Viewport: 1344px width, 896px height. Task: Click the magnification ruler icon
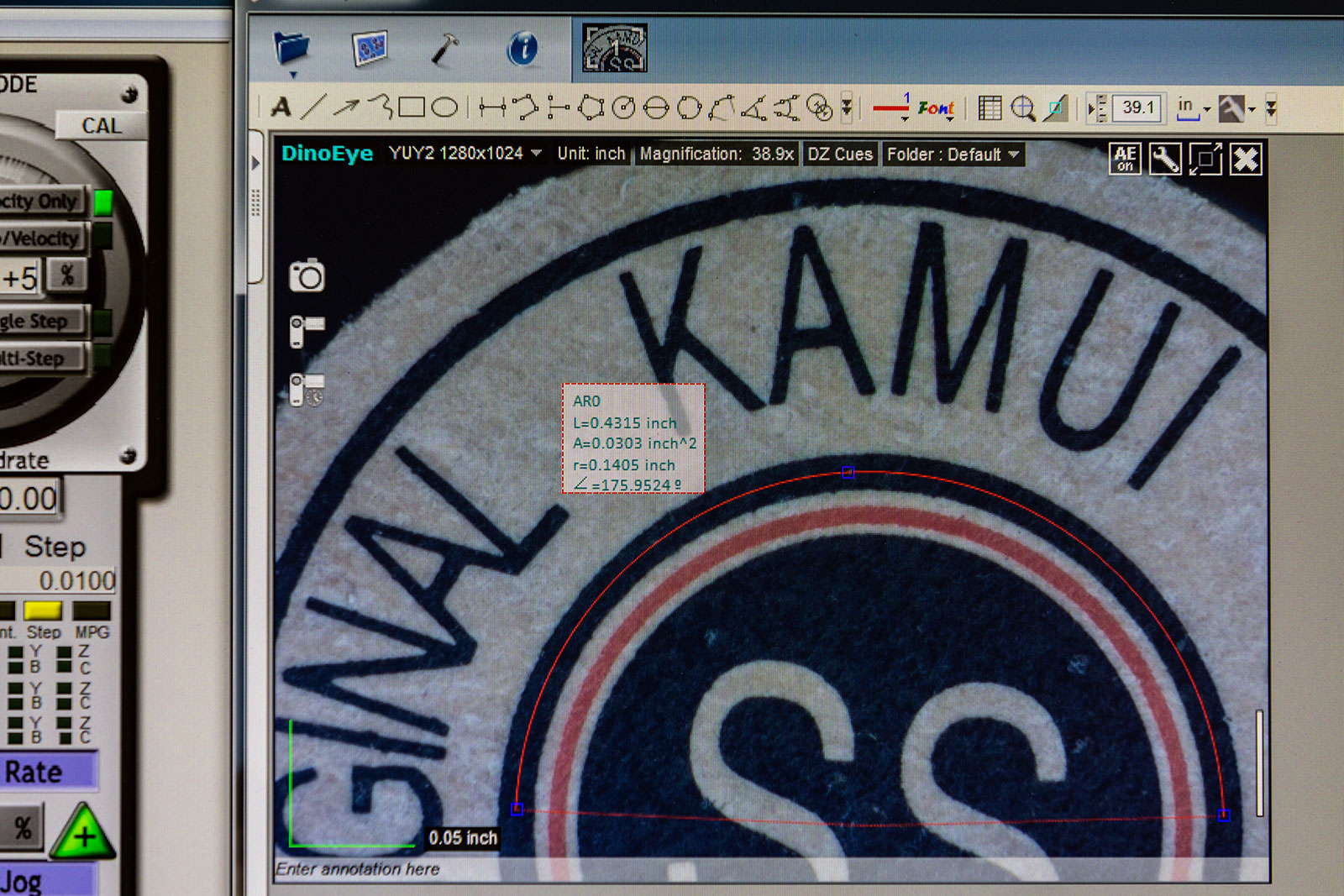(1097, 108)
